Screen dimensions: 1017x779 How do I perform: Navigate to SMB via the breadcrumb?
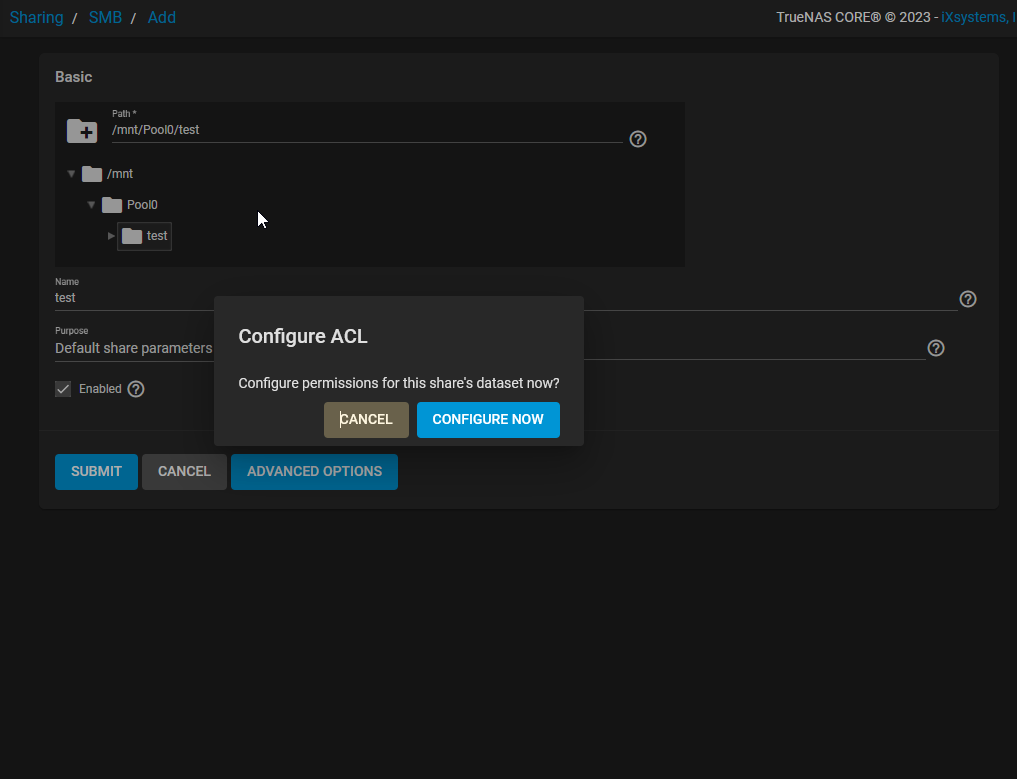[105, 17]
